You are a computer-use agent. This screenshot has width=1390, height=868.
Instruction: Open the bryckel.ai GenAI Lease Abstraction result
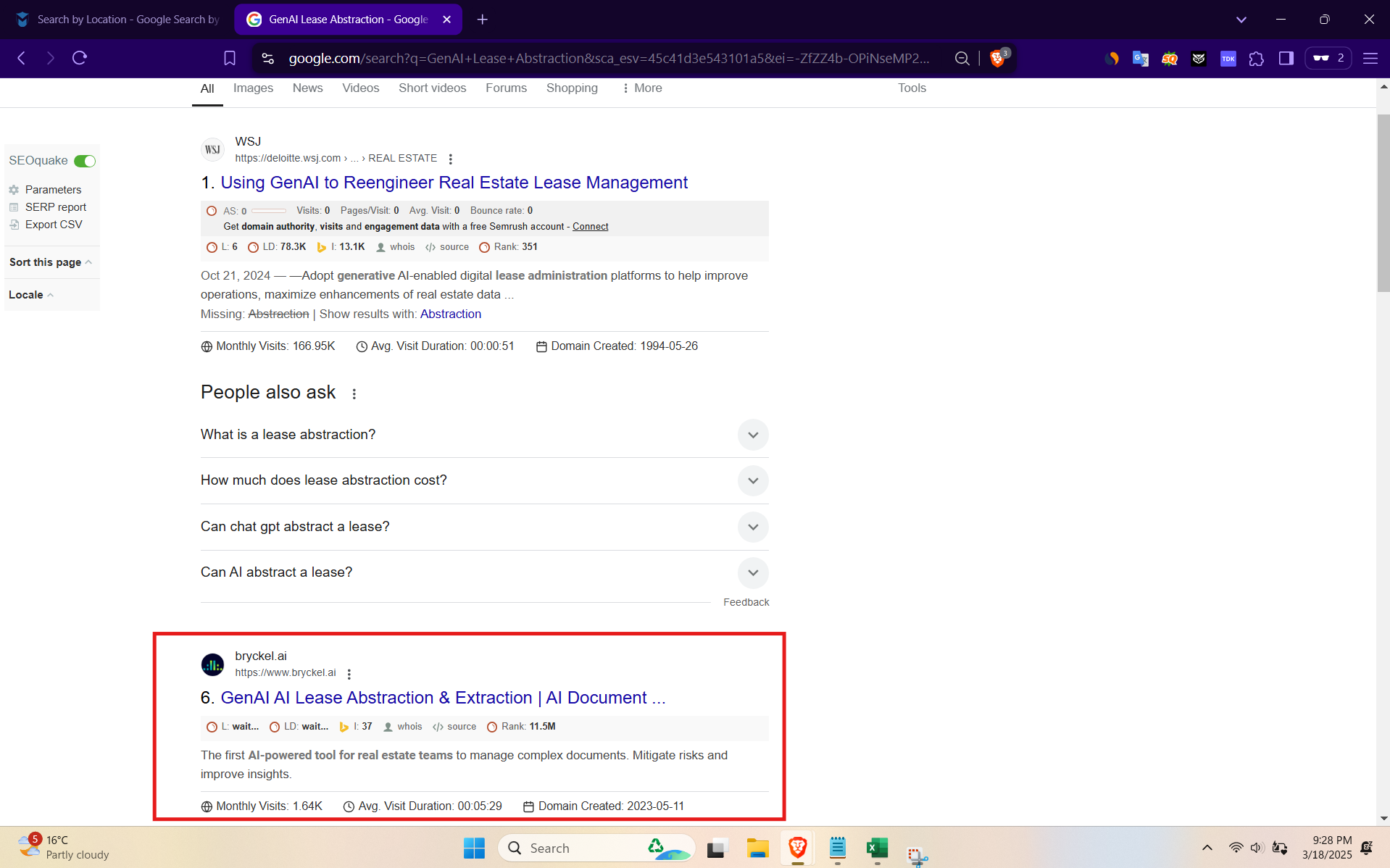pyautogui.click(x=443, y=698)
